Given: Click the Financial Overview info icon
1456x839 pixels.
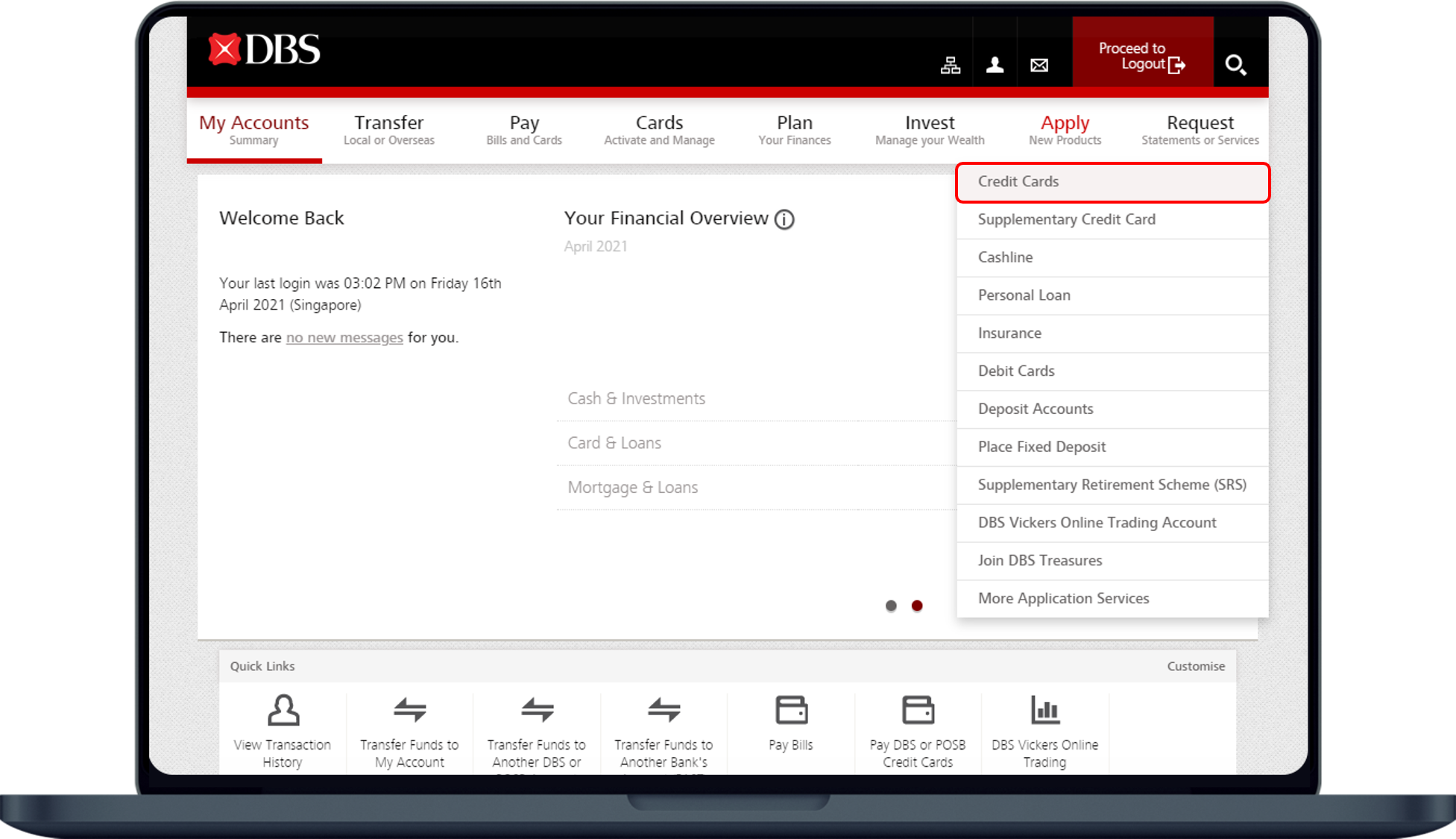Looking at the screenshot, I should pyautogui.click(x=784, y=219).
